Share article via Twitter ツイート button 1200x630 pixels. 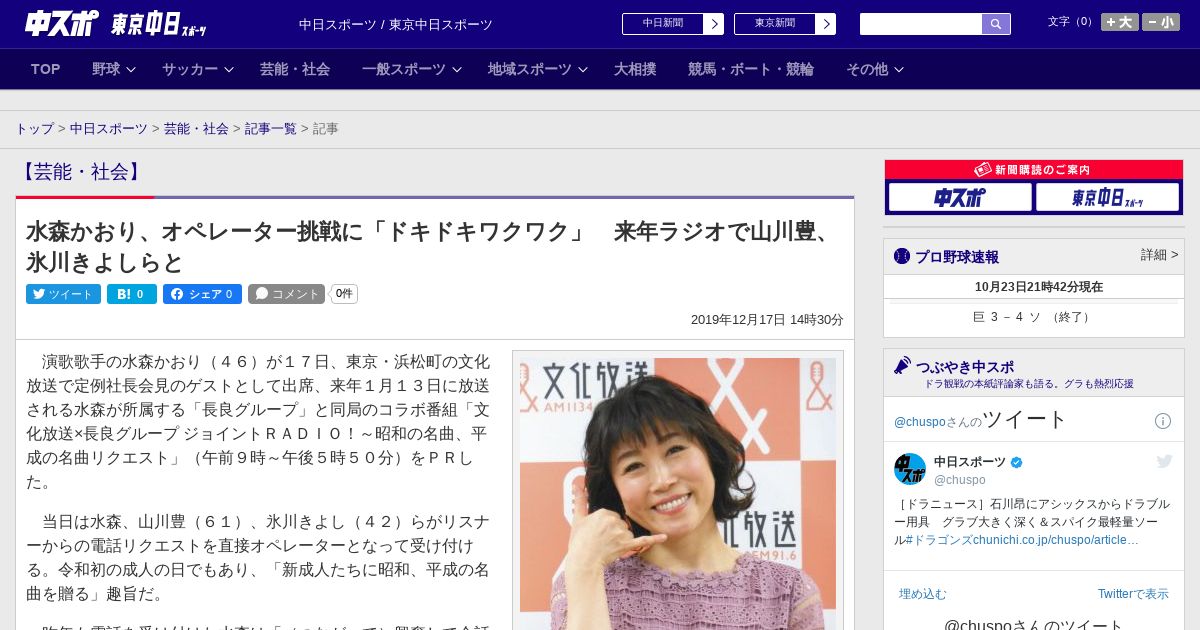coord(63,294)
